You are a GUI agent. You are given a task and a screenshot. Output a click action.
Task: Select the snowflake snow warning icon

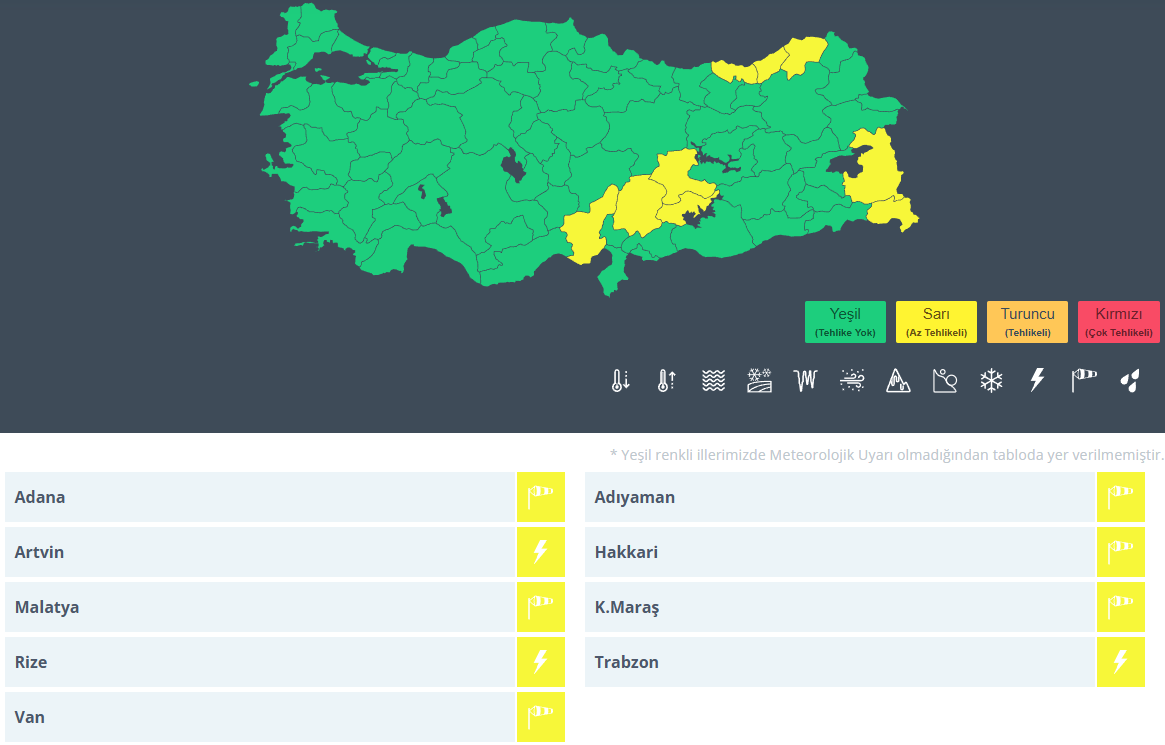(x=991, y=381)
